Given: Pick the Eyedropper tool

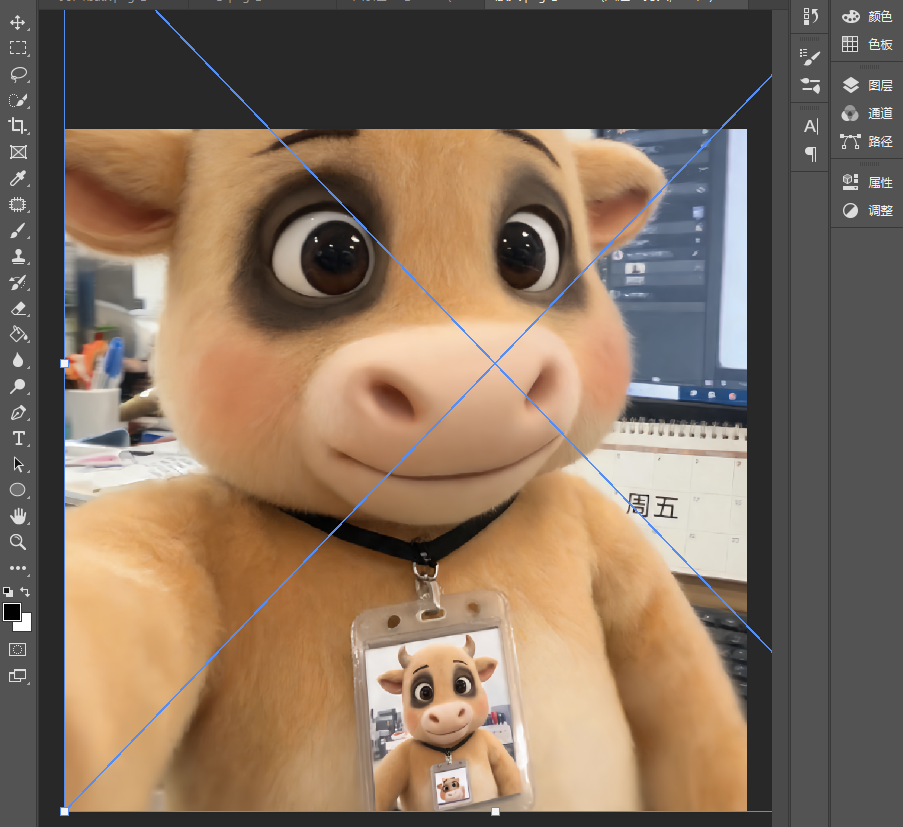Looking at the screenshot, I should coord(18,179).
